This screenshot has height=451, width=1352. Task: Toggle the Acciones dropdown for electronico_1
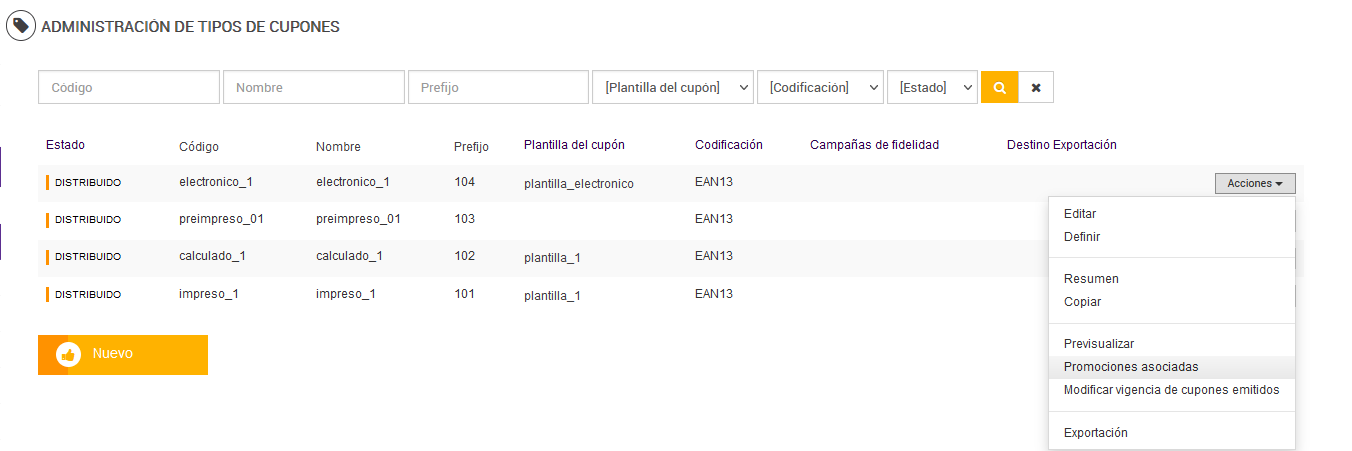(x=1254, y=183)
